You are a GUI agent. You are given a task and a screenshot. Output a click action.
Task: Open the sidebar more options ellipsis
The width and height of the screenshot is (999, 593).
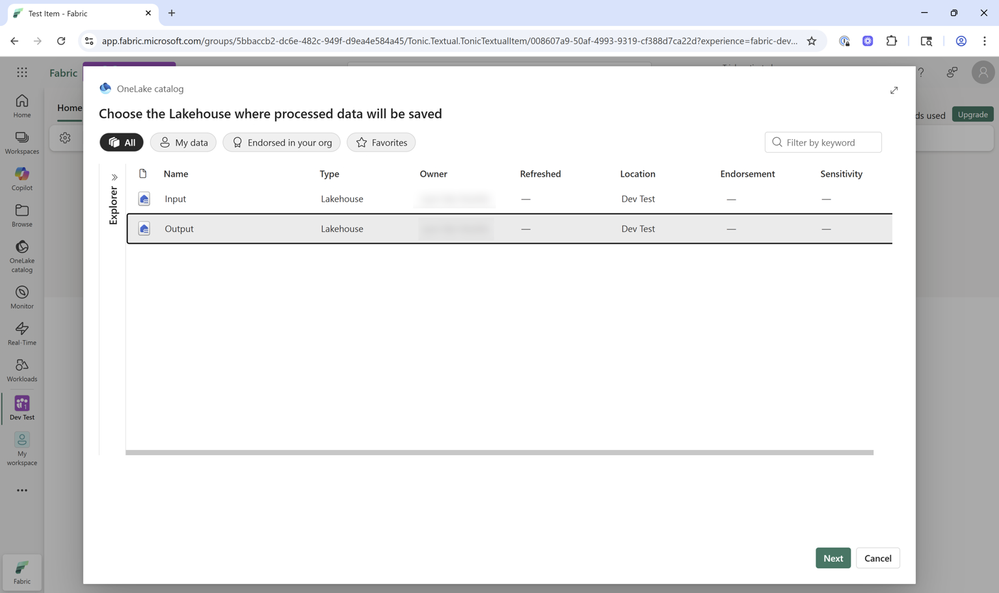click(x=22, y=490)
